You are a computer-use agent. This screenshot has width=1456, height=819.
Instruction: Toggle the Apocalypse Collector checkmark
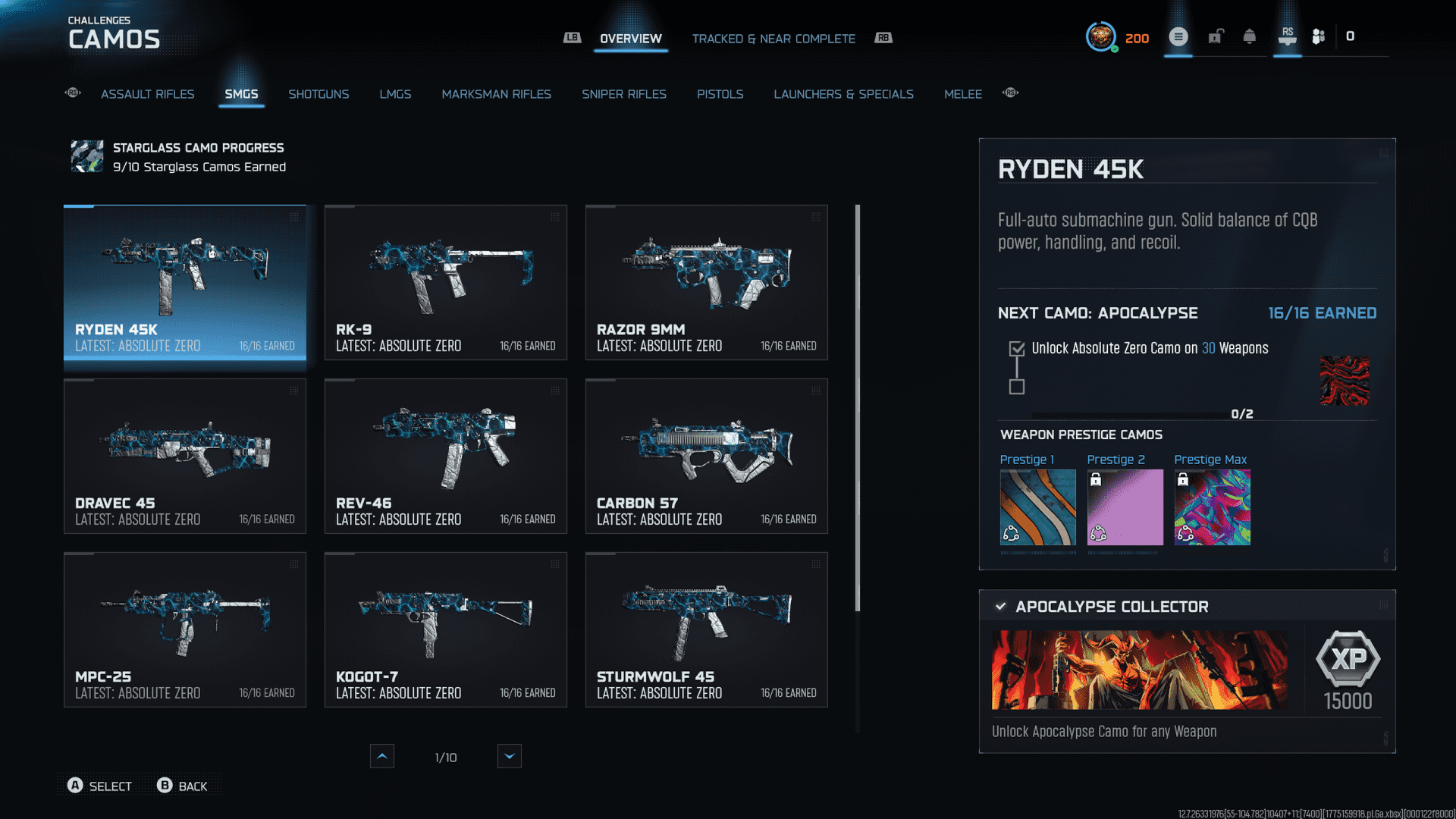tap(1001, 607)
